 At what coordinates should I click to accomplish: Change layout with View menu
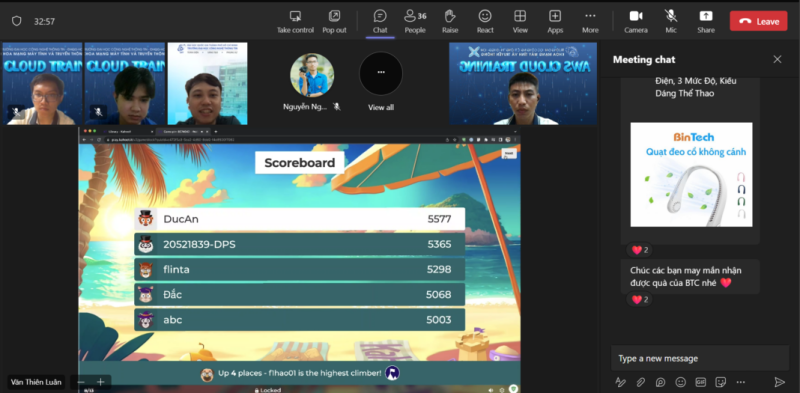coord(520,21)
